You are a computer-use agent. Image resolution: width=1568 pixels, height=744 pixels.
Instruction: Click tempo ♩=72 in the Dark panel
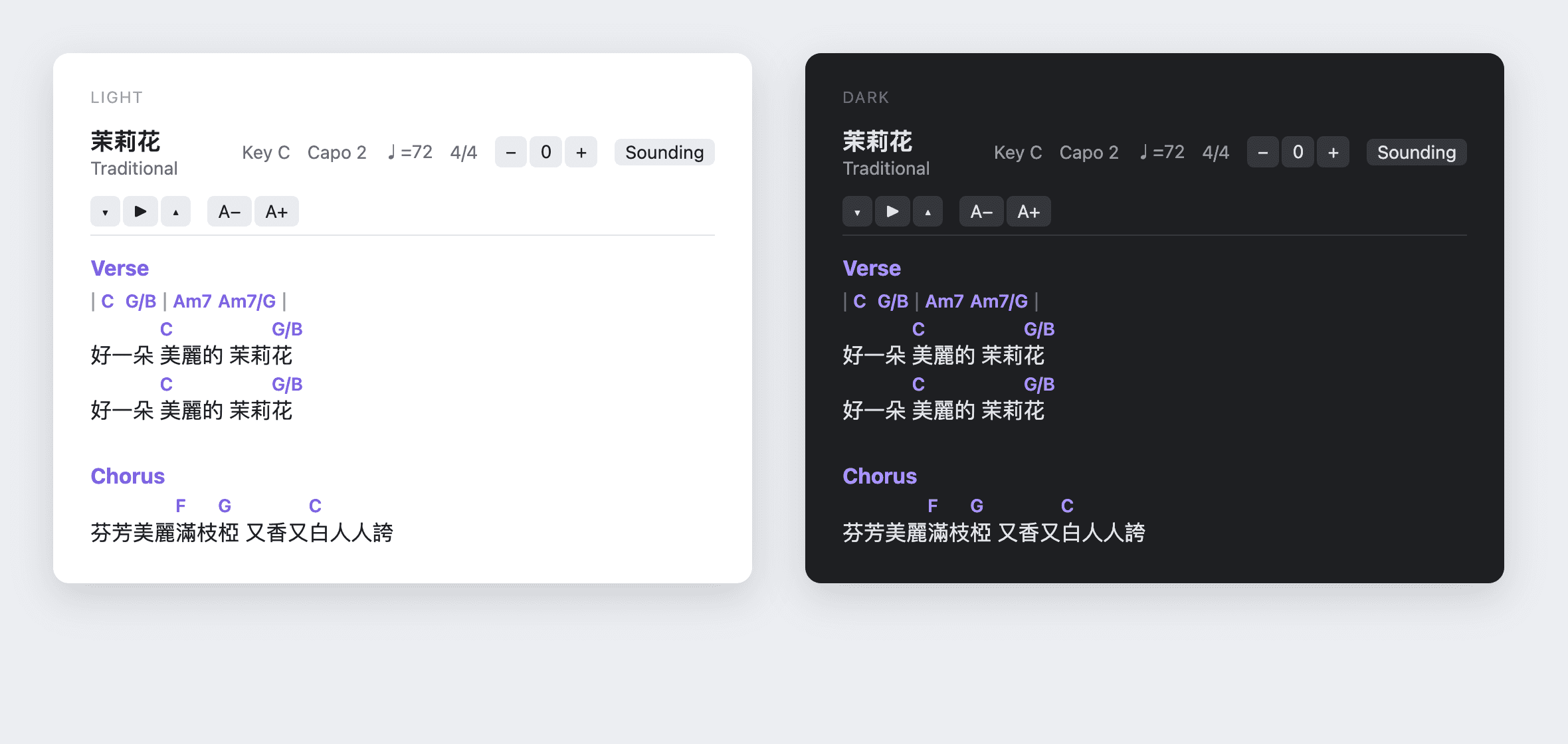click(1161, 152)
